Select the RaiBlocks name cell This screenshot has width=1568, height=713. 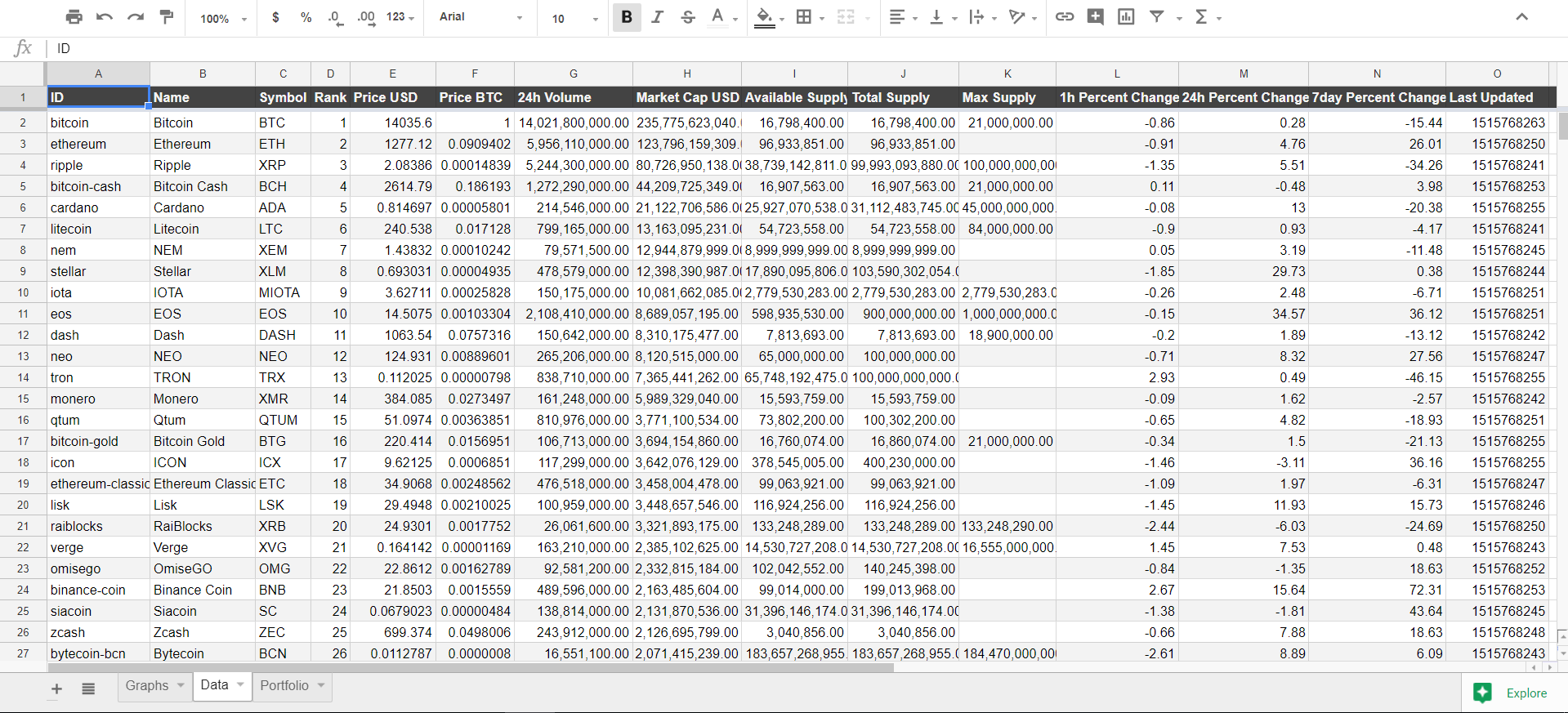(x=203, y=526)
